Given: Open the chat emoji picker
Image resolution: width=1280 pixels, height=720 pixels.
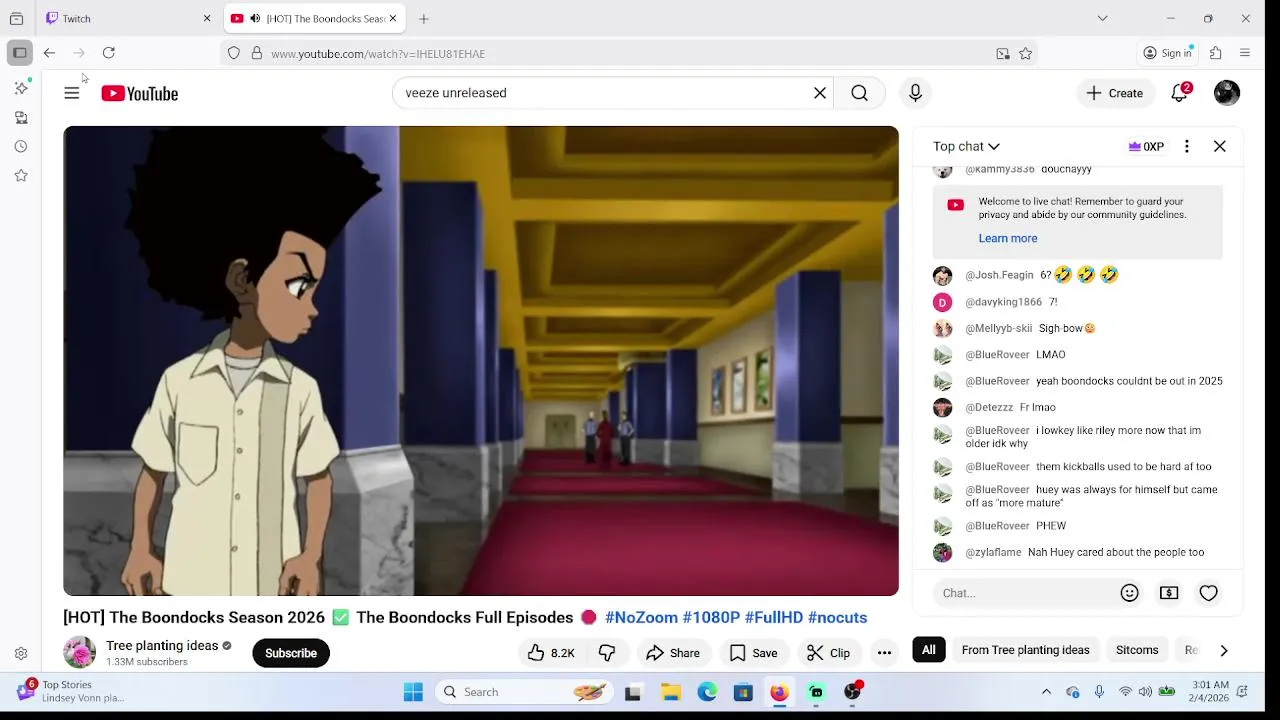Looking at the screenshot, I should click(1129, 593).
